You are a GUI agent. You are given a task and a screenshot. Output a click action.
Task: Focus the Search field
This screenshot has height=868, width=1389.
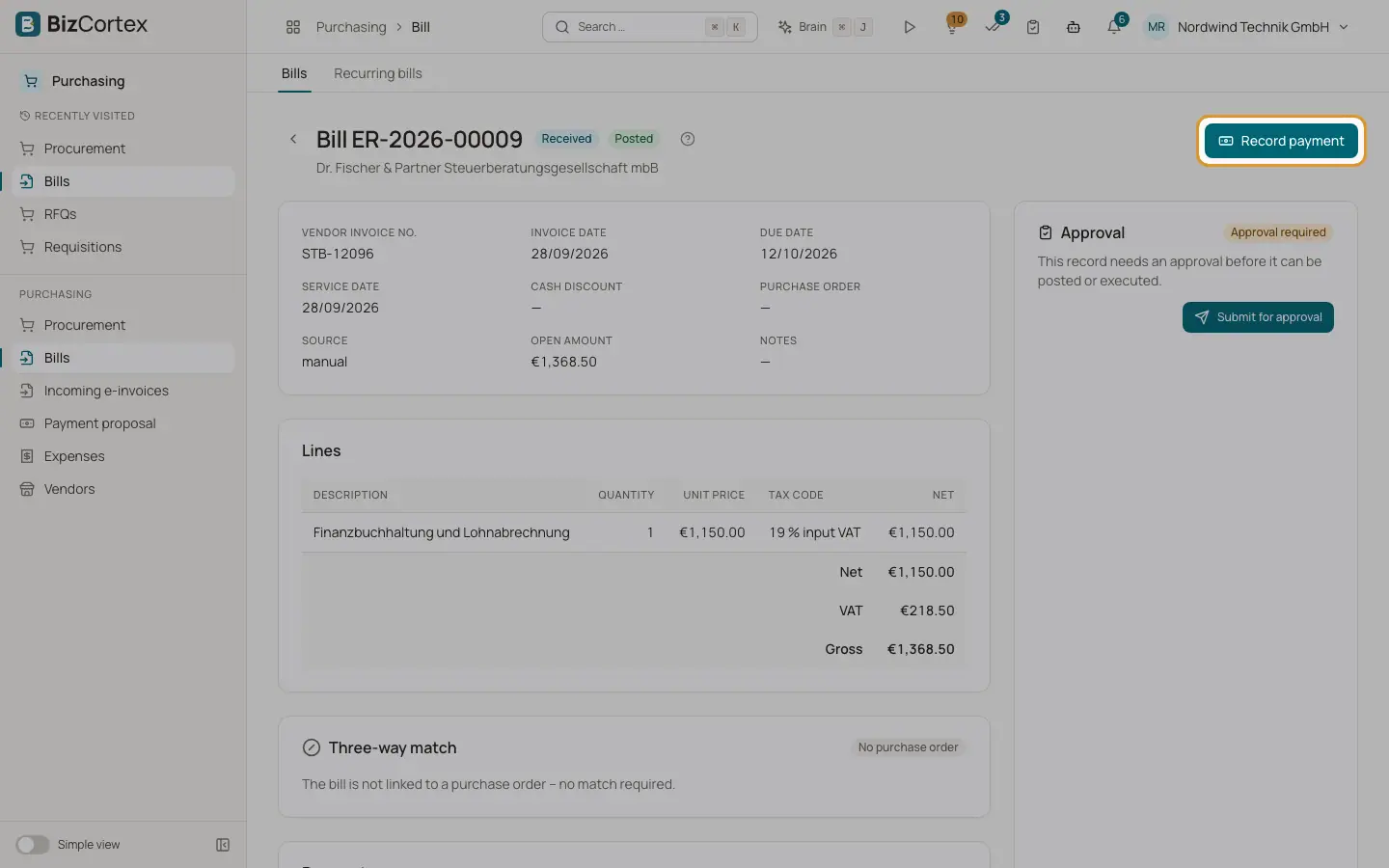650,27
